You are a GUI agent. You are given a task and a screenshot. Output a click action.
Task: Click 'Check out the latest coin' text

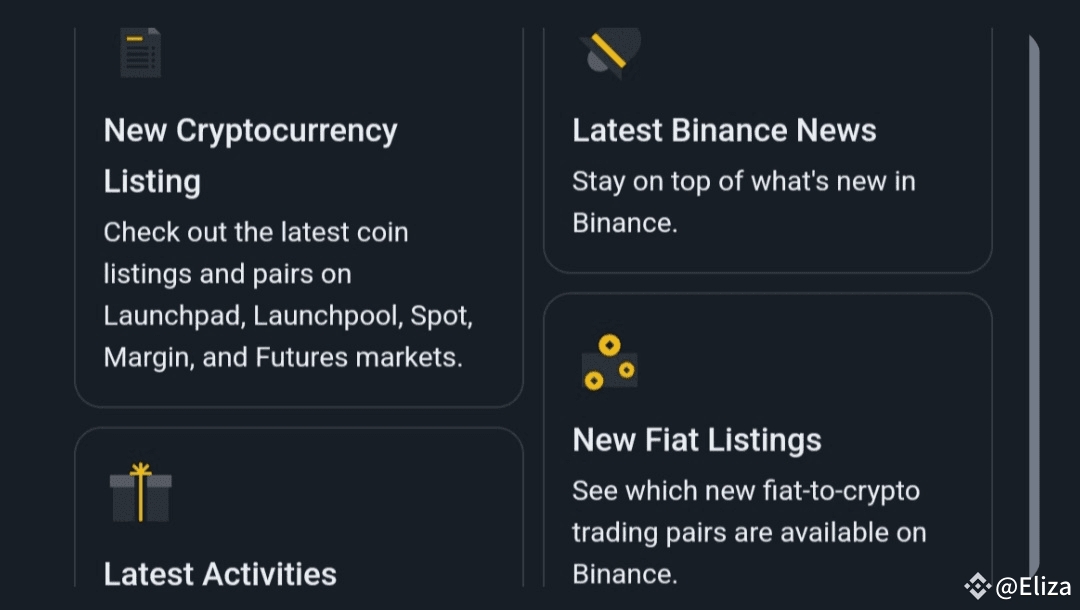[256, 232]
